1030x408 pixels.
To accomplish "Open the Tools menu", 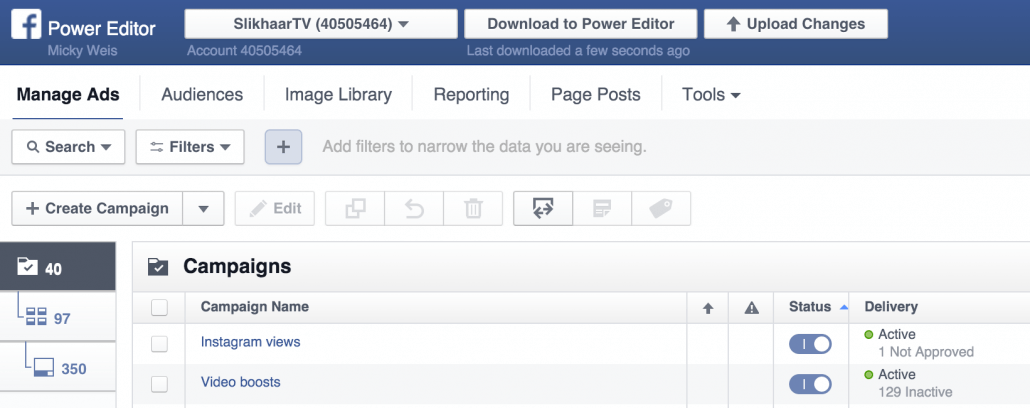I will (x=711, y=95).
